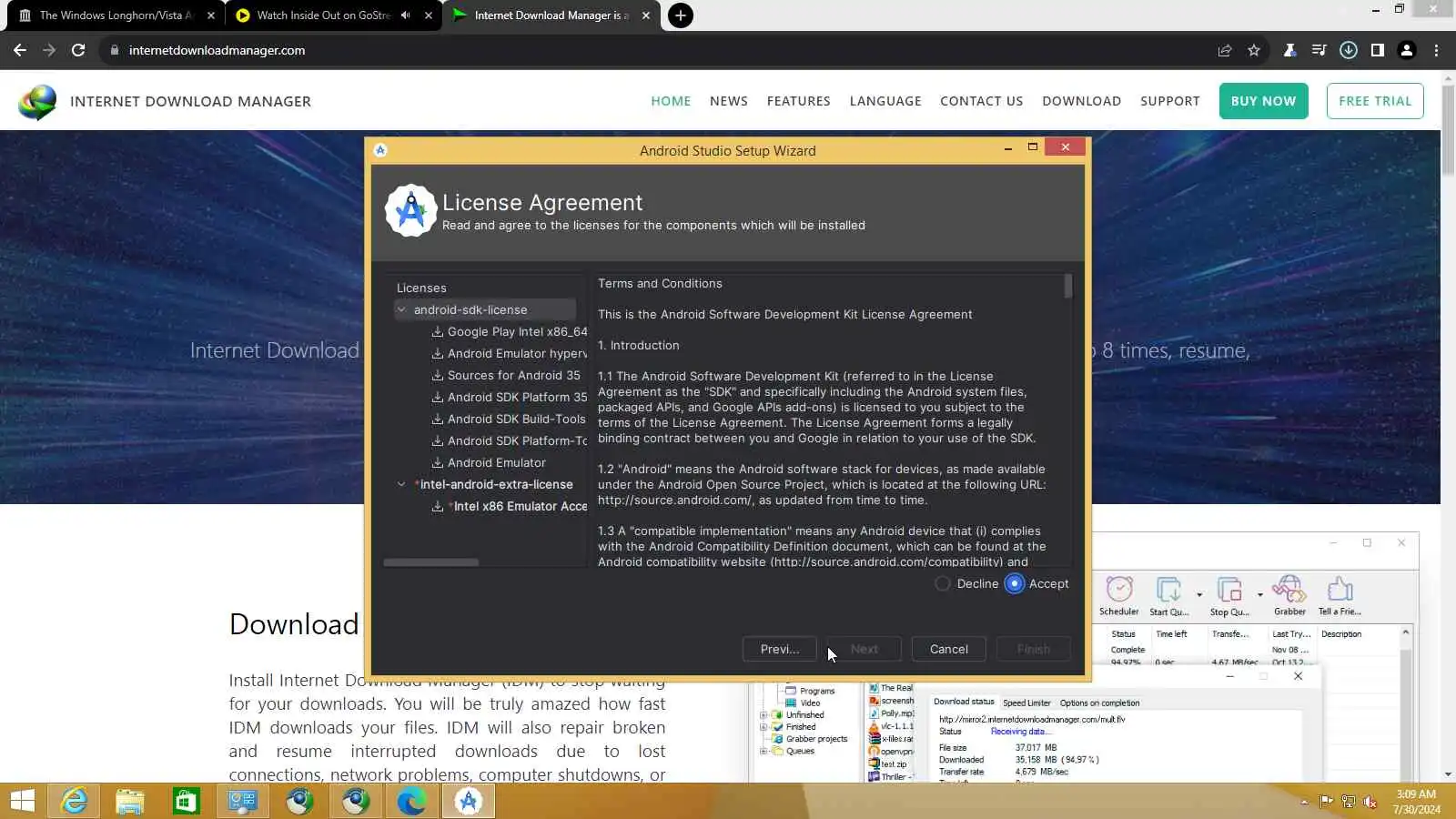Close the Internet Download Manager tab

(646, 15)
